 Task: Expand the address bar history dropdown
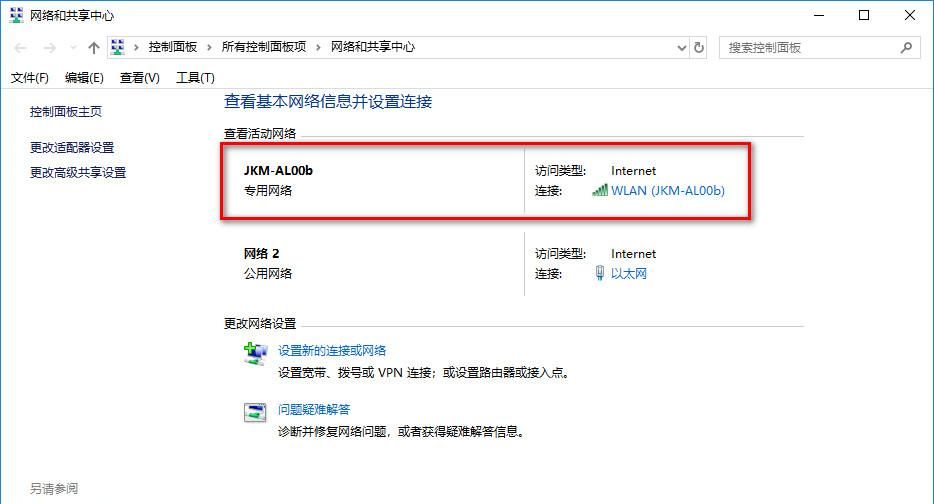[x=682, y=48]
